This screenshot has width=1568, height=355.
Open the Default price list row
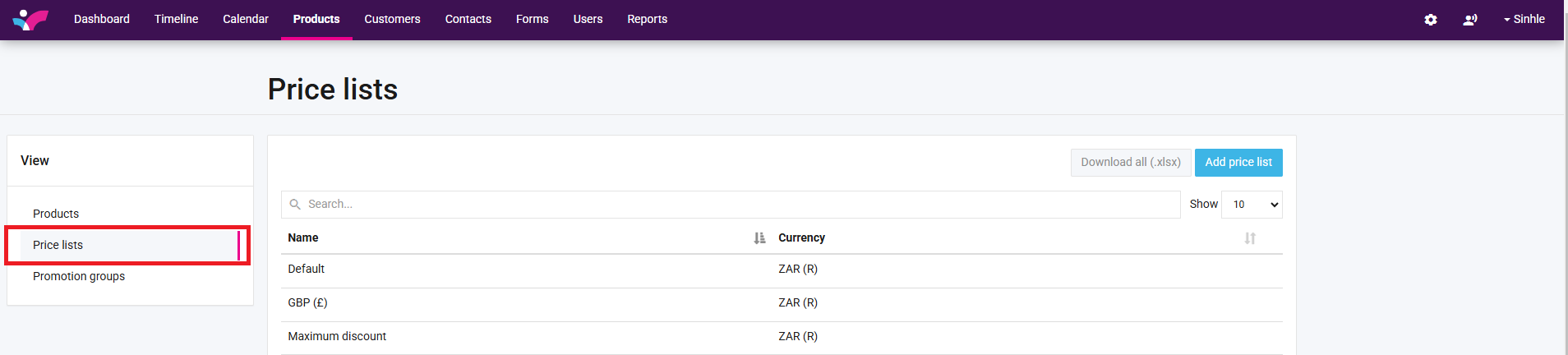(307, 270)
